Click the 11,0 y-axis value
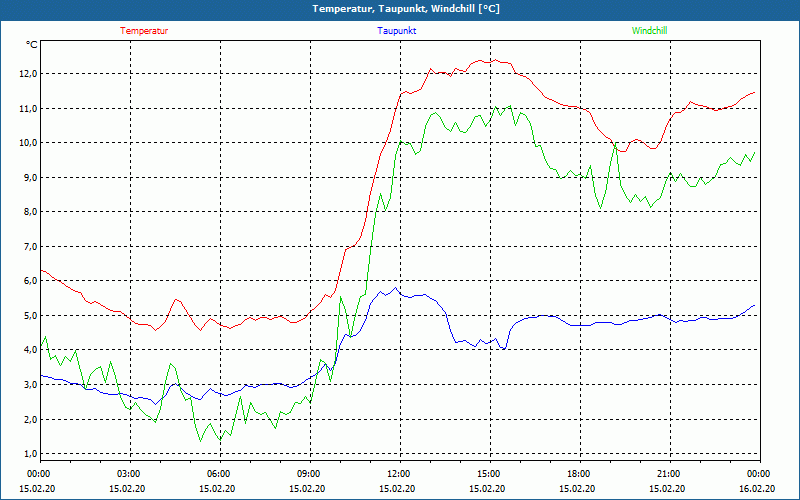800x500 pixels. pyautogui.click(x=29, y=108)
